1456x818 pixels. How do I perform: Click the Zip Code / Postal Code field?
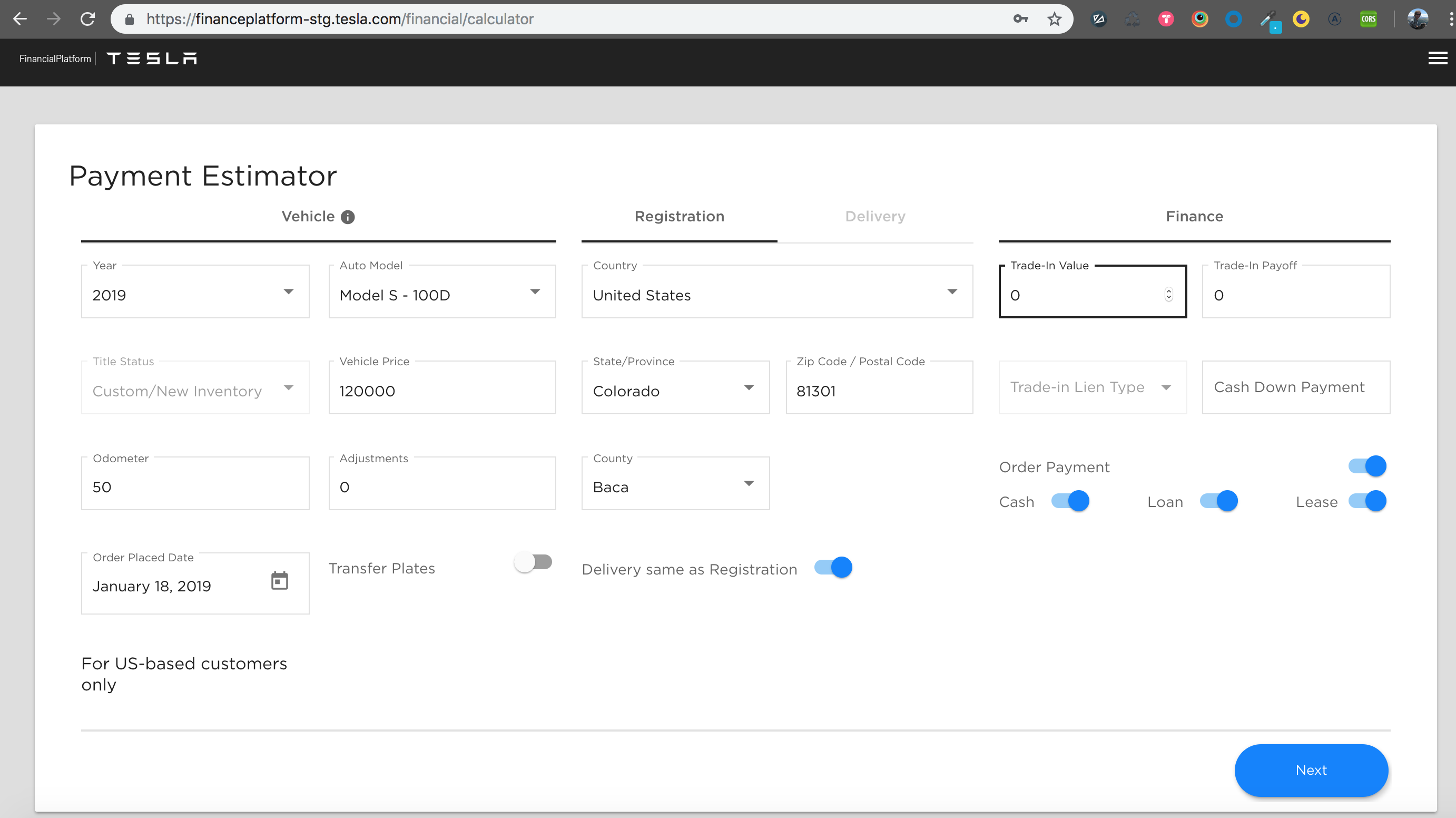point(880,387)
